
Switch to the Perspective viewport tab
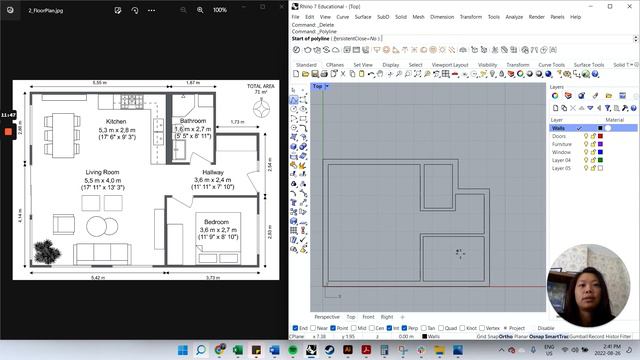coord(327,317)
